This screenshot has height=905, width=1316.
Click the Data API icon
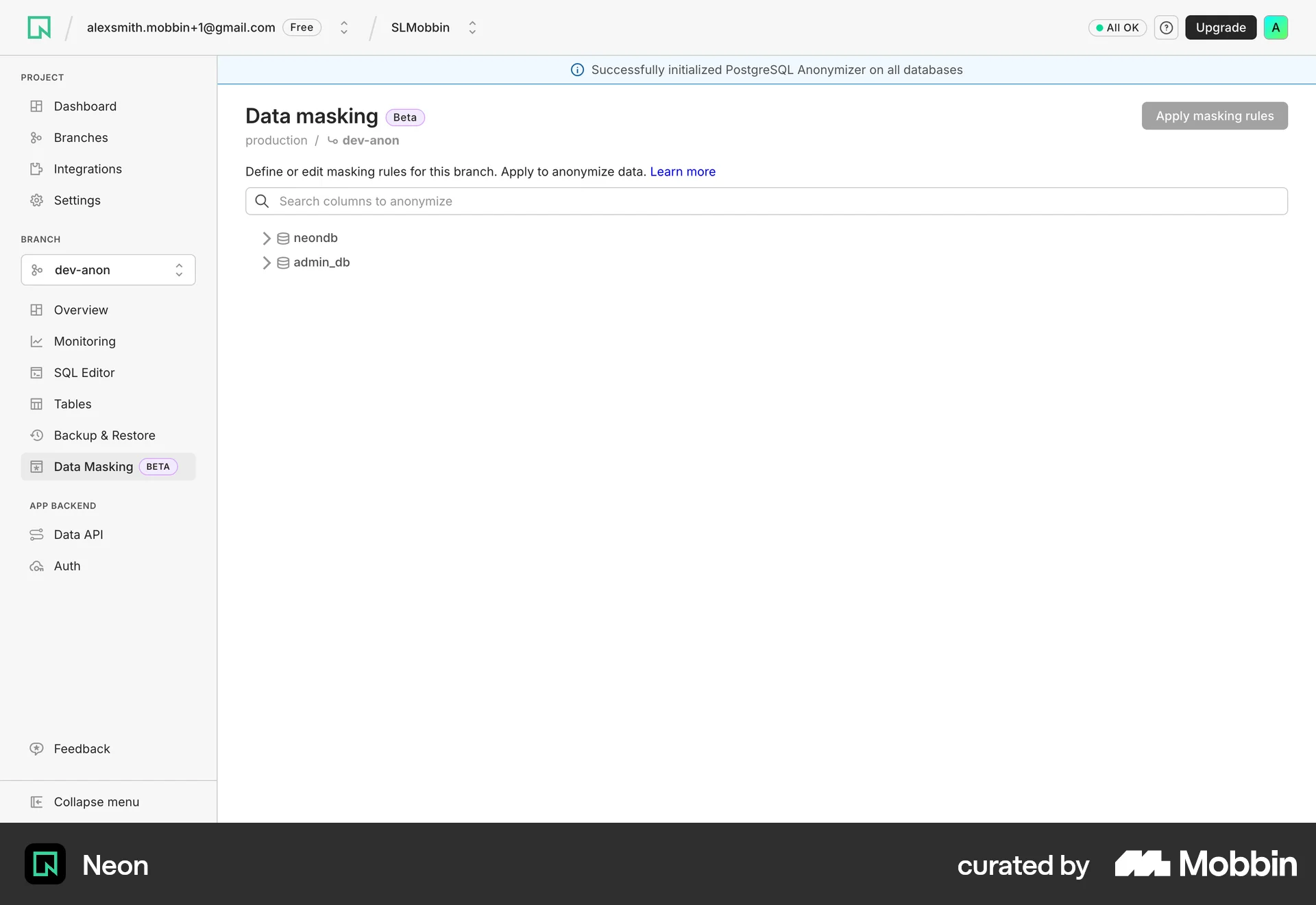pyautogui.click(x=36, y=535)
